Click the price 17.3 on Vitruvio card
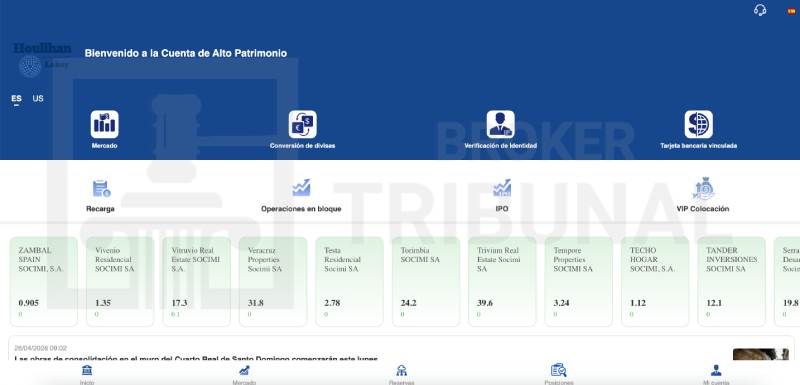This screenshot has width=800, height=385. 179,303
